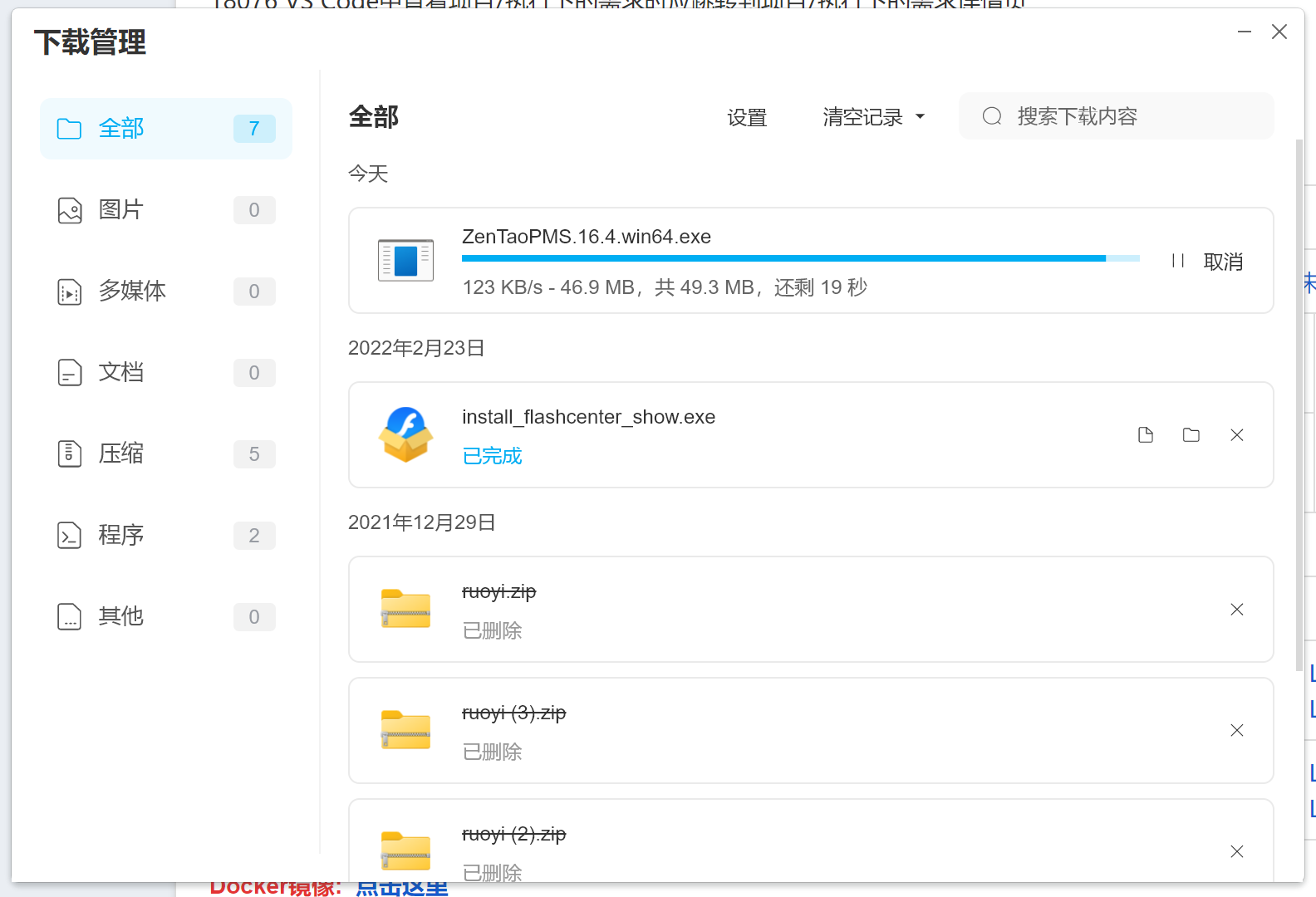Click the 程序 count badge 2
The image size is (1316, 897).
[x=254, y=536]
